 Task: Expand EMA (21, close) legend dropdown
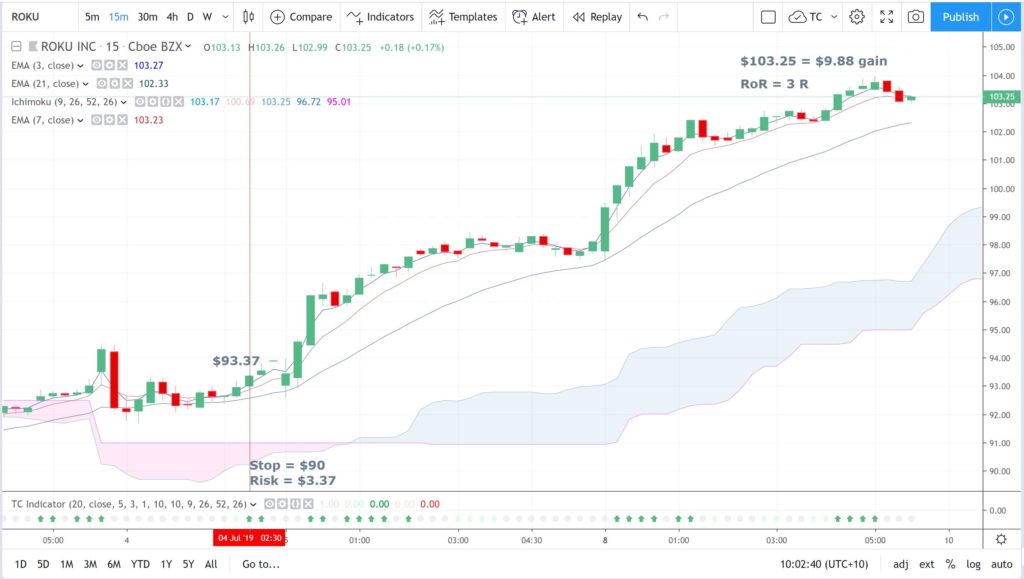pyautogui.click(x=86, y=84)
